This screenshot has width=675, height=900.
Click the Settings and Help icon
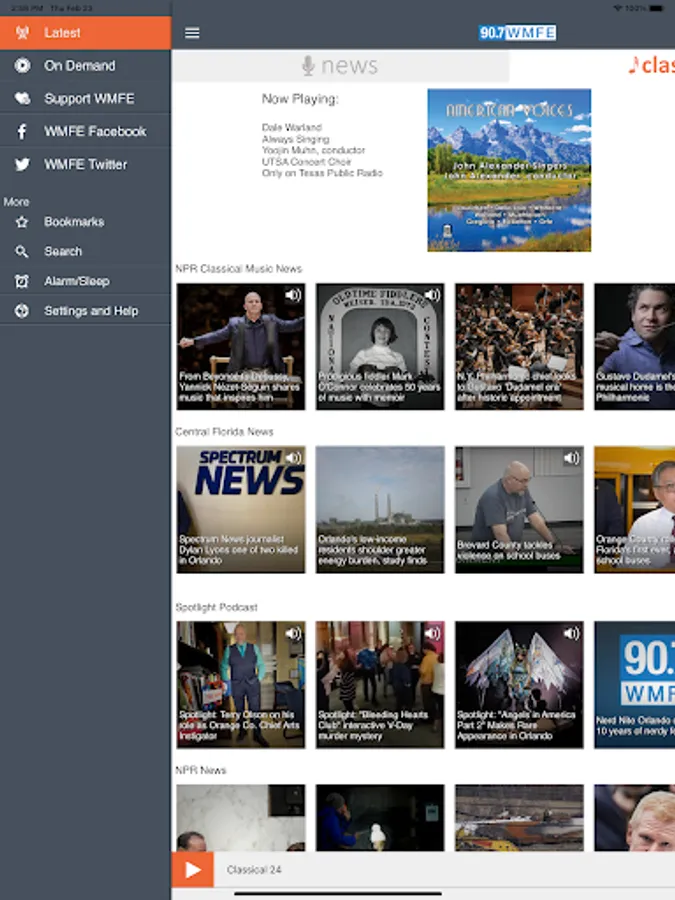click(22, 311)
